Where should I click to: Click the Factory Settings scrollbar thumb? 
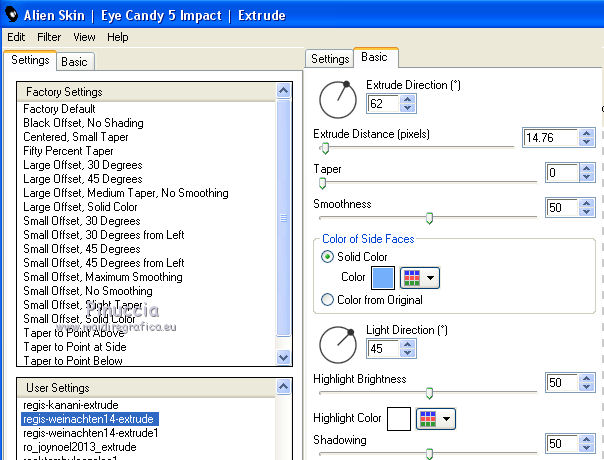tap(284, 218)
